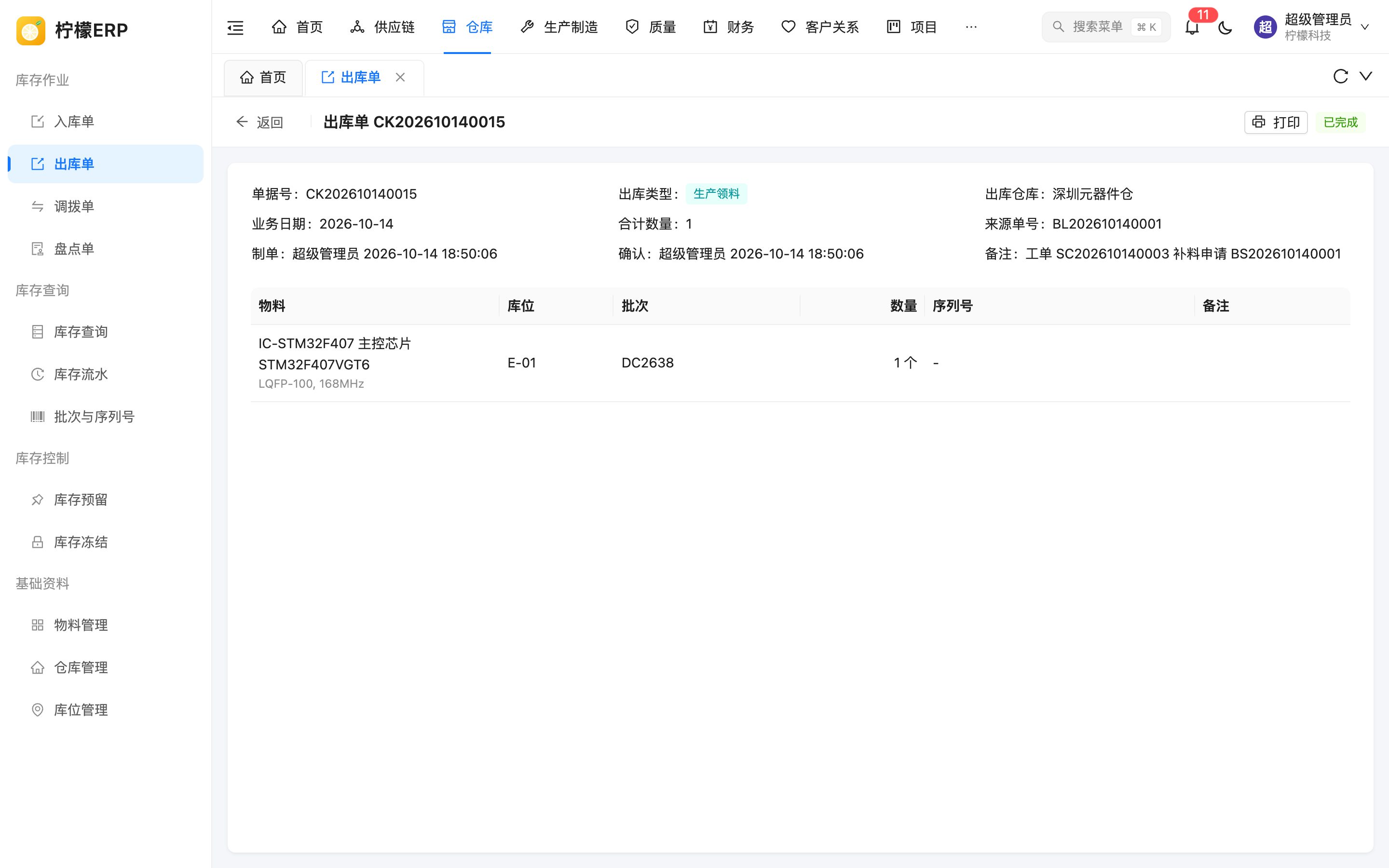Screen dimensions: 1389x868
Task: Close the 出库单 tab
Action: pyautogui.click(x=401, y=77)
